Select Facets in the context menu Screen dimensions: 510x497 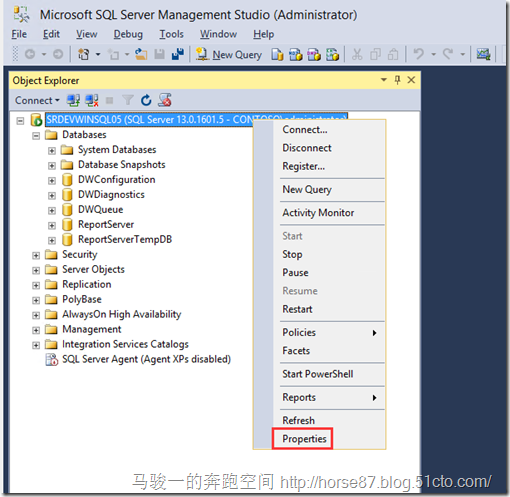tap(296, 351)
